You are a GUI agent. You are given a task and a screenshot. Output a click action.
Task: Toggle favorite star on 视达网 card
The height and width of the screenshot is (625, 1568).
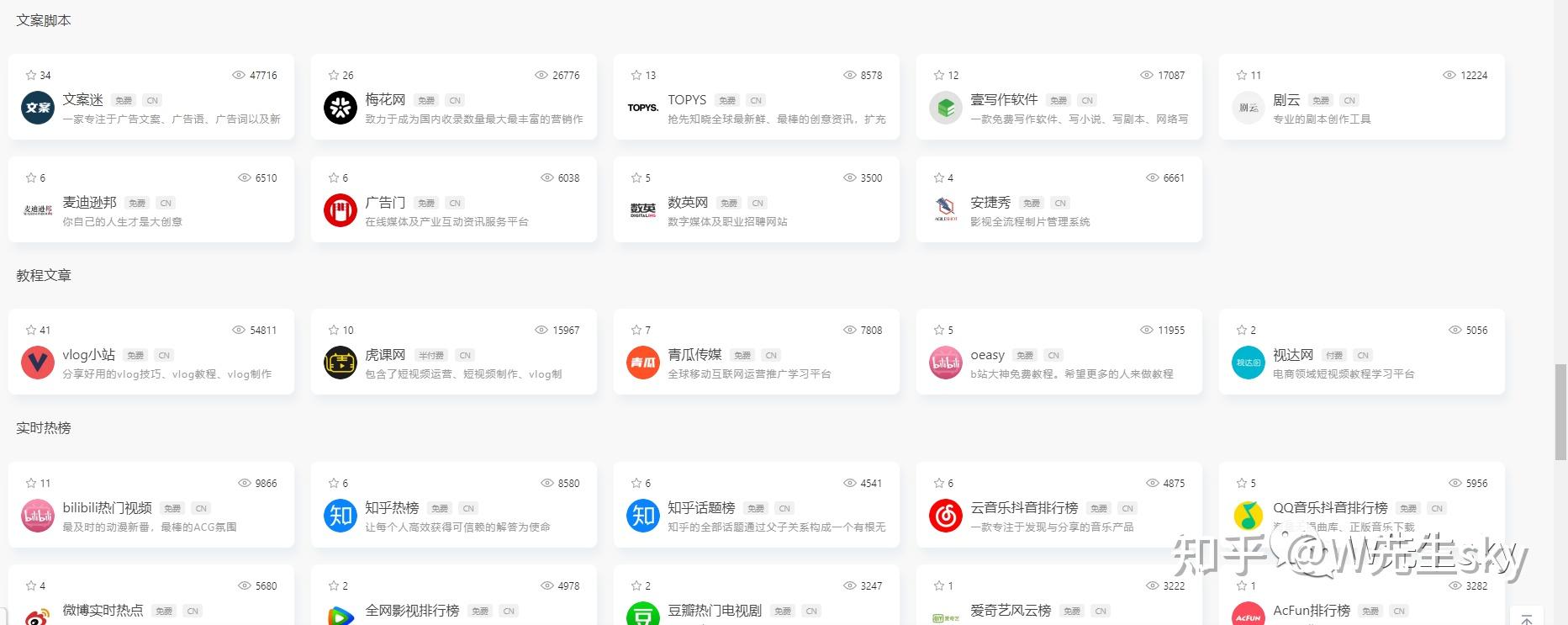(x=1242, y=330)
